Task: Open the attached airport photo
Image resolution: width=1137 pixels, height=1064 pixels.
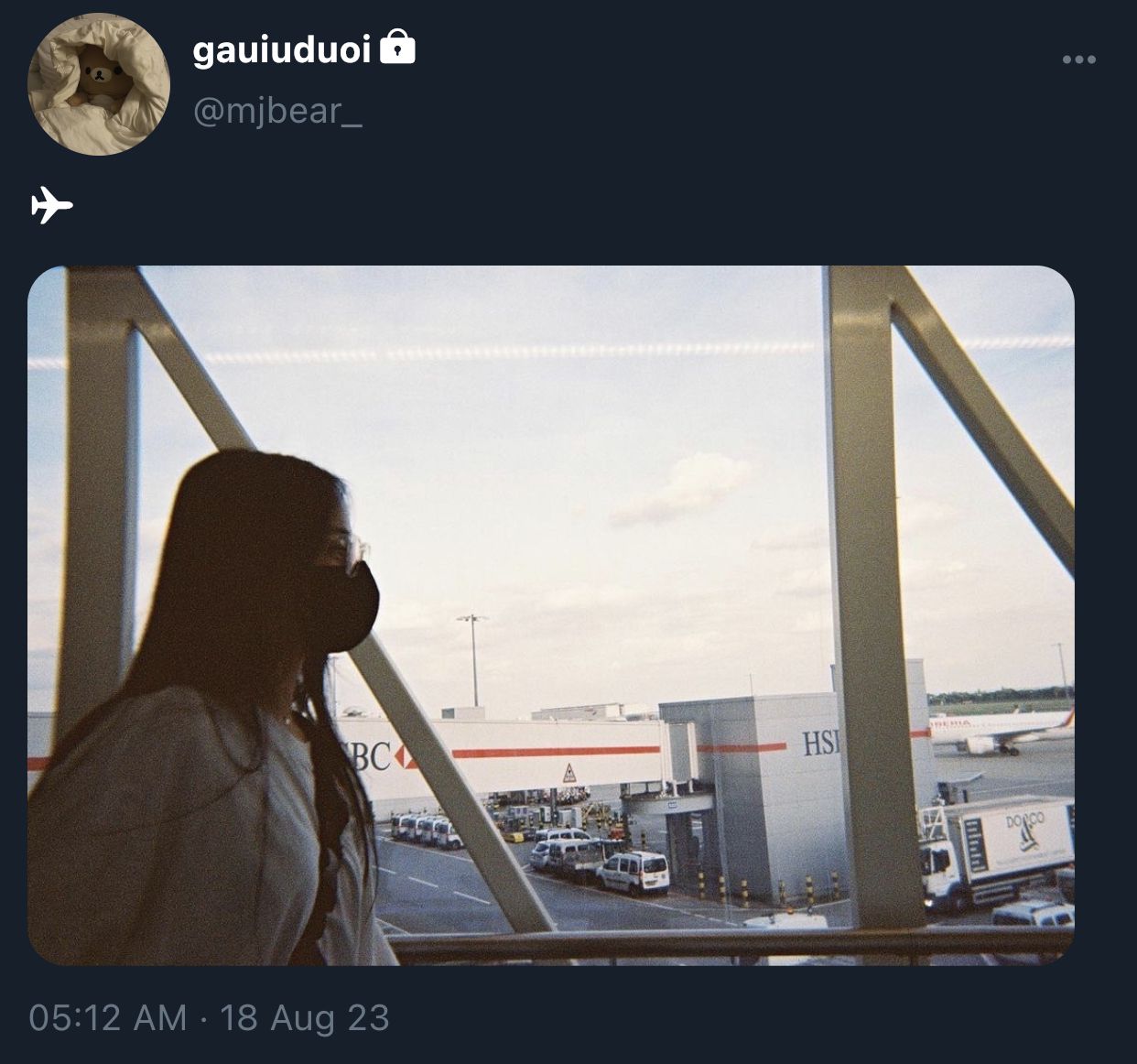Action: click(x=551, y=615)
